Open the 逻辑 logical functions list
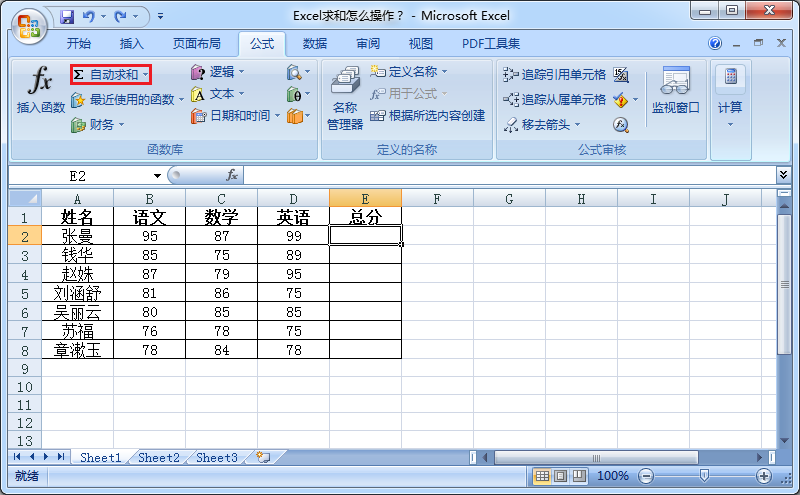The height and width of the screenshot is (495, 800). [x=217, y=72]
